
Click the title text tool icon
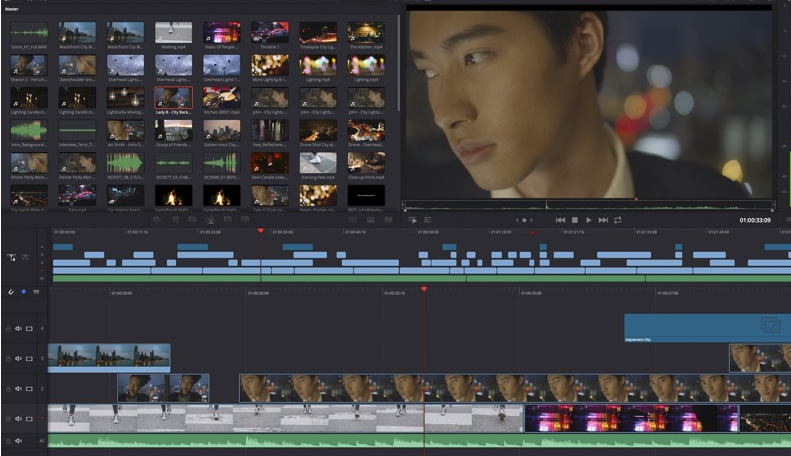coord(11,257)
